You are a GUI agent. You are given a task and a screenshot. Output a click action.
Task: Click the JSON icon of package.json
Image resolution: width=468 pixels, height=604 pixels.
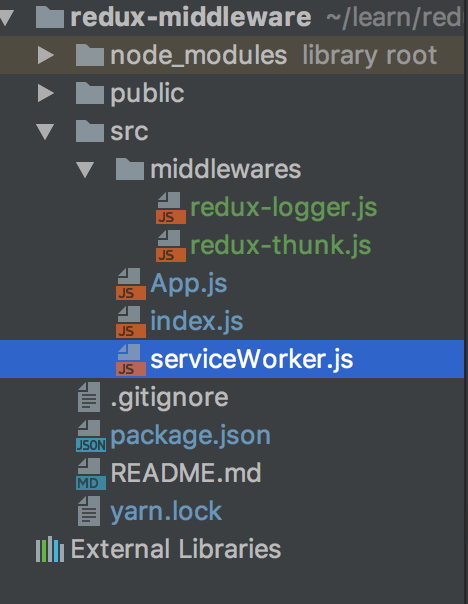[x=91, y=436]
